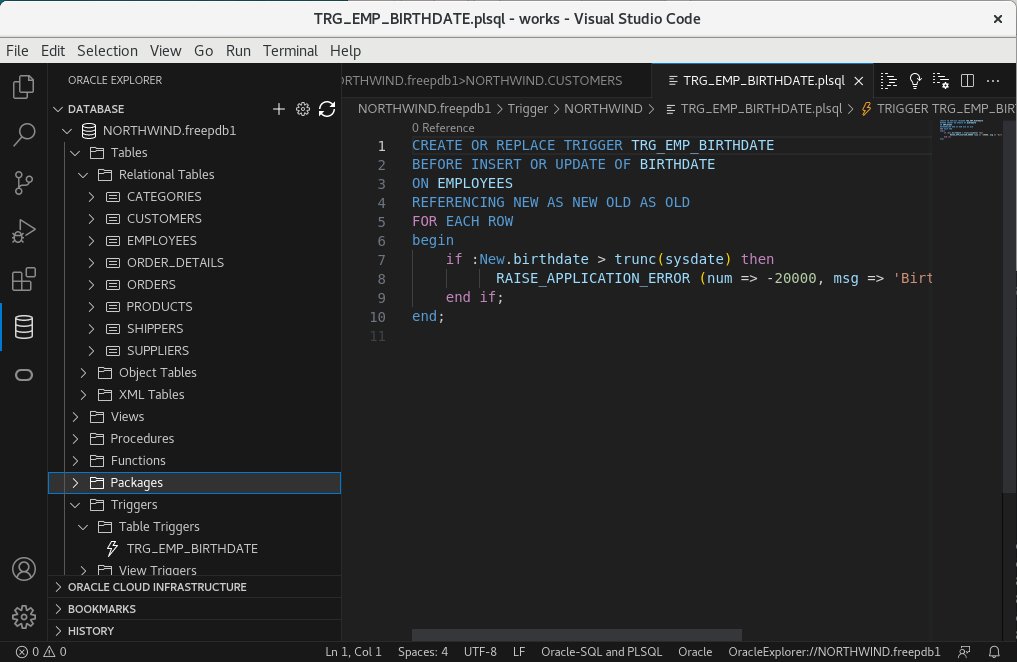Open notifications bell in status bar
Image resolution: width=1017 pixels, height=662 pixels.
[x=994, y=652]
